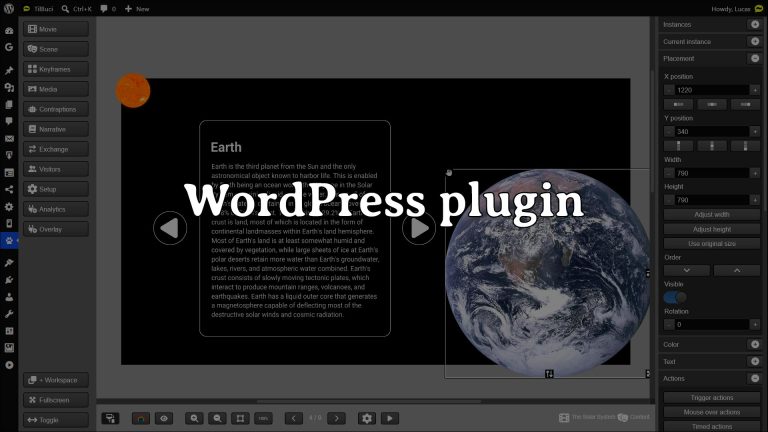Open the Media panel
Image resolution: width=768 pixels, height=432 pixels.
pyautogui.click(x=55, y=89)
